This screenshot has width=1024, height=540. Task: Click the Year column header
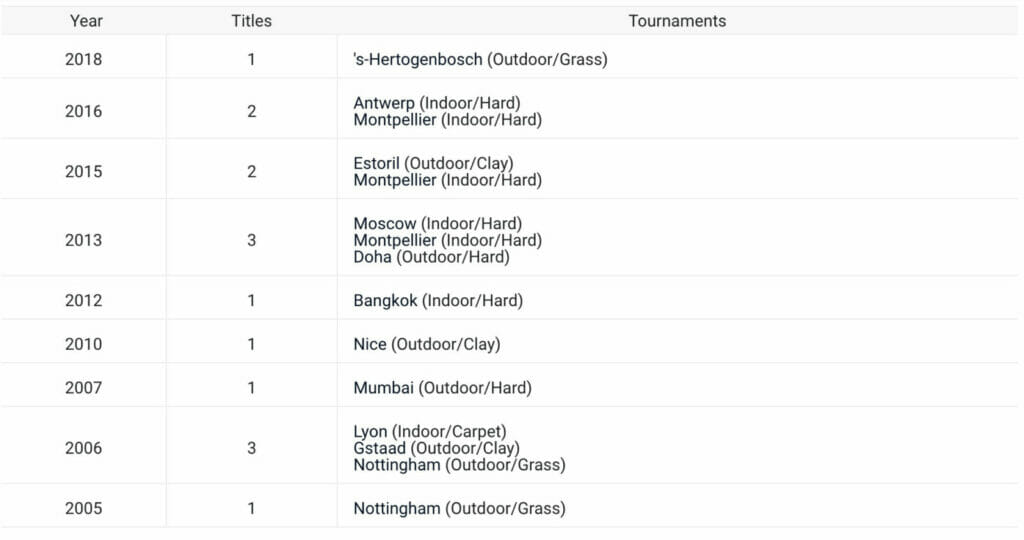[86, 21]
